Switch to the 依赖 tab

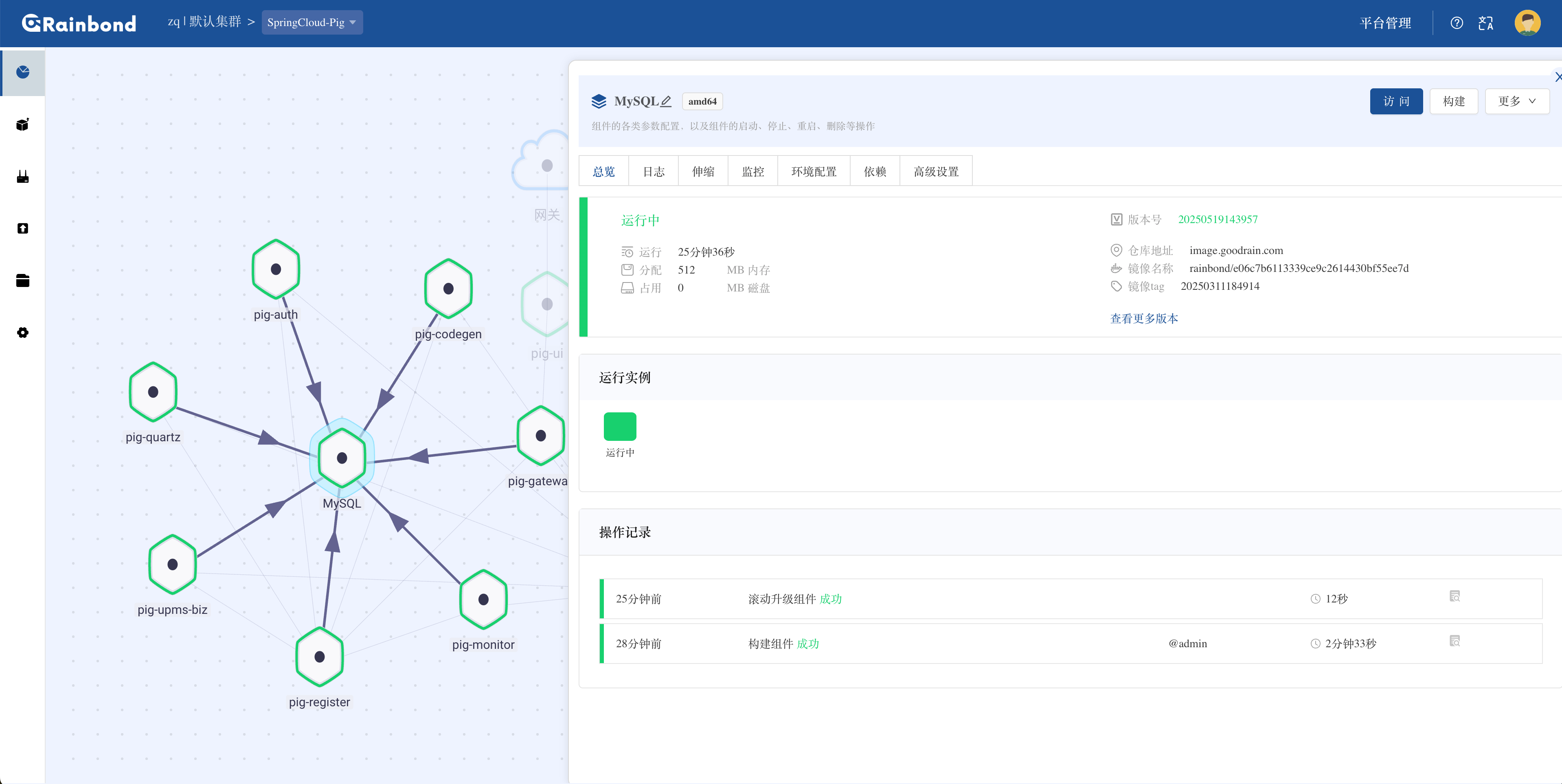pyautogui.click(x=875, y=171)
